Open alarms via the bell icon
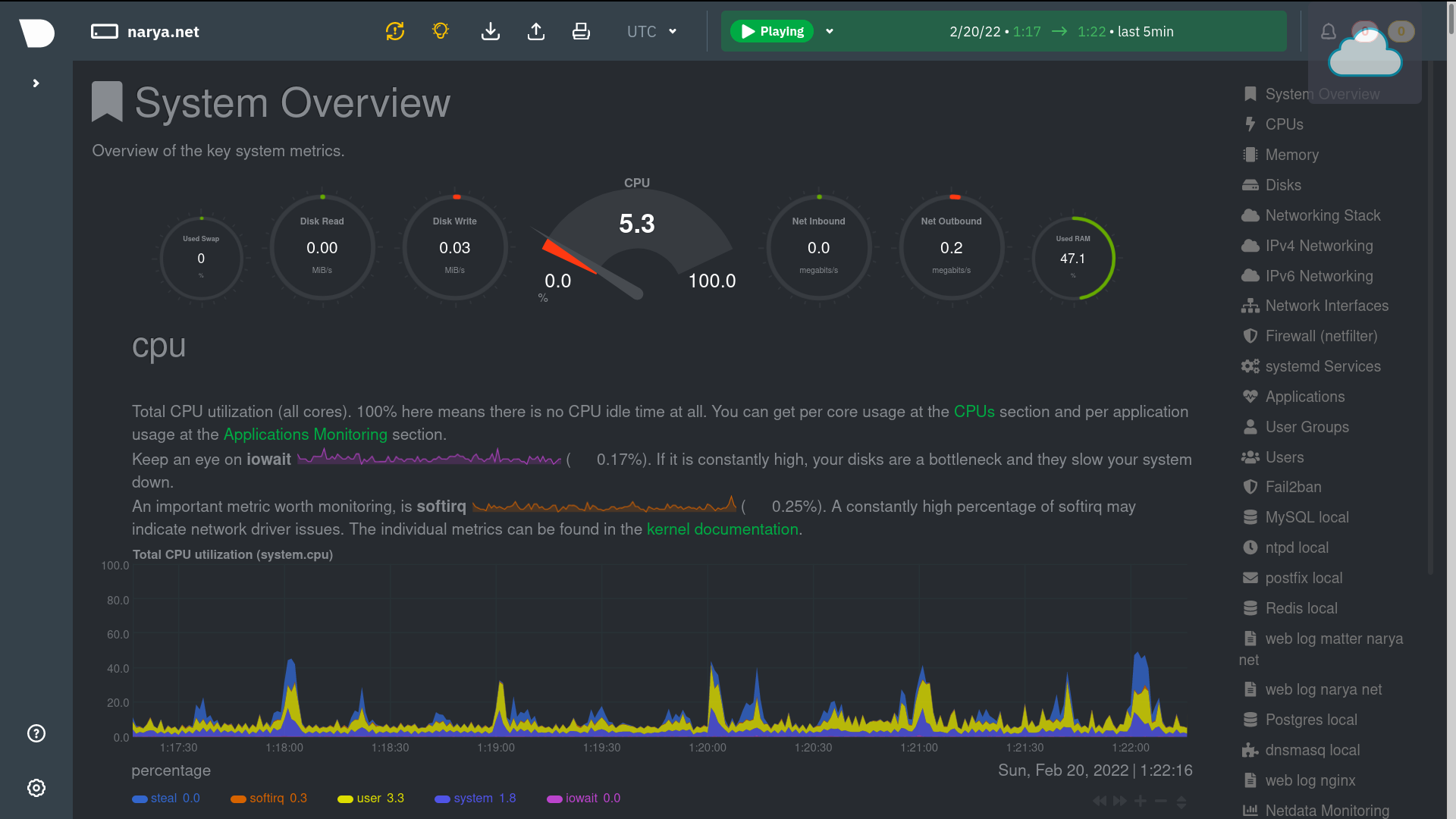 coord(1329,31)
